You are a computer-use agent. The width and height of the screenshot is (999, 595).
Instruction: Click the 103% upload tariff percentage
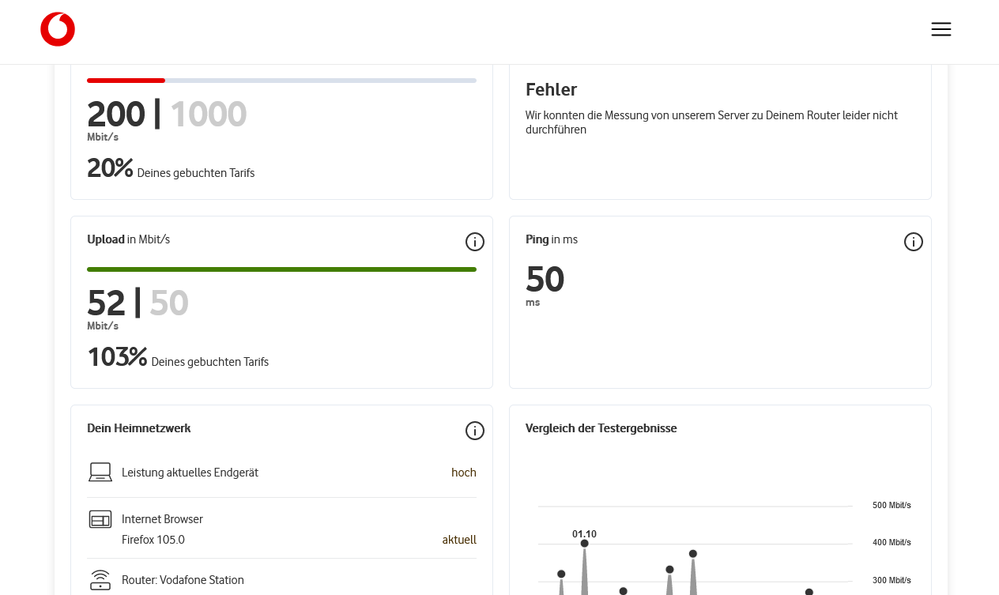[x=117, y=357]
